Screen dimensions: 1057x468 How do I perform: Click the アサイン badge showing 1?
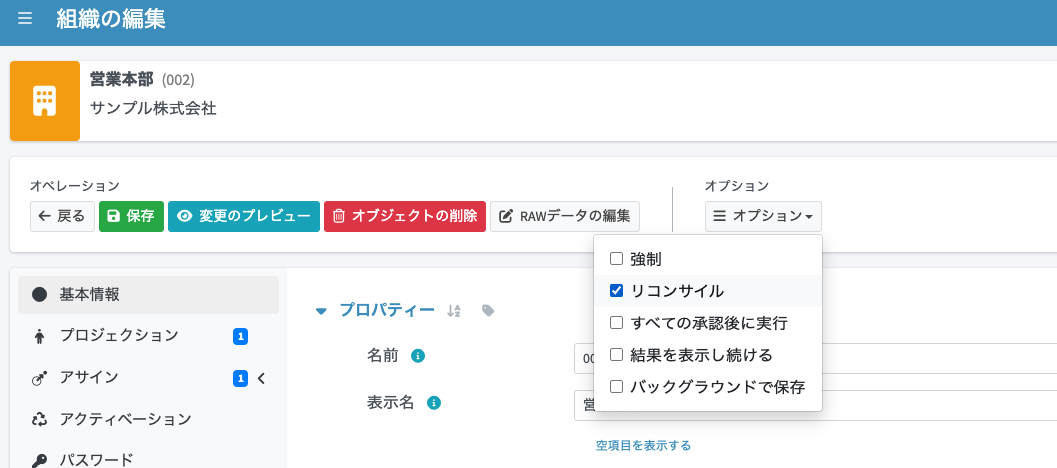click(240, 378)
